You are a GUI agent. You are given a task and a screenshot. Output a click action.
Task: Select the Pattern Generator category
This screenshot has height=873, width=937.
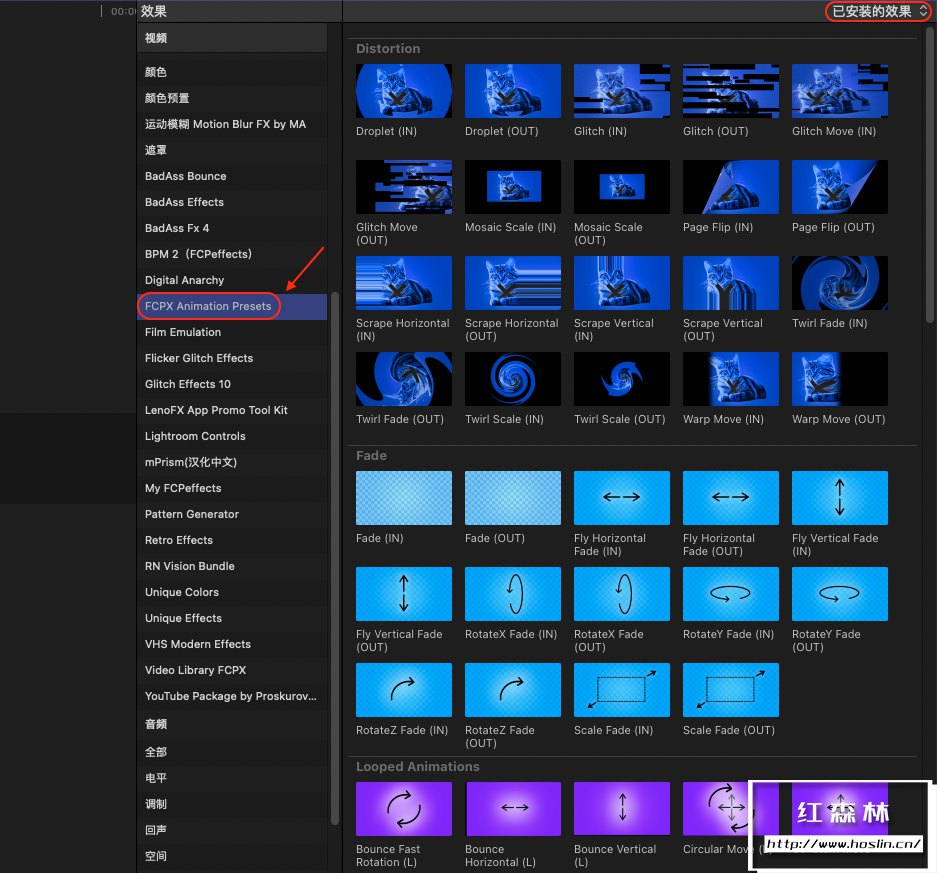tap(232, 514)
